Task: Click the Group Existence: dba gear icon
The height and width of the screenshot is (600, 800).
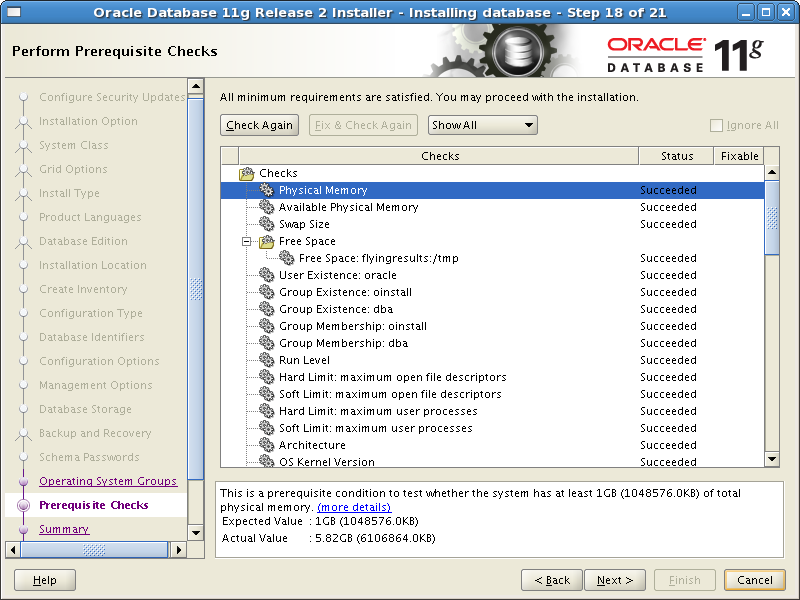Action: [x=266, y=309]
